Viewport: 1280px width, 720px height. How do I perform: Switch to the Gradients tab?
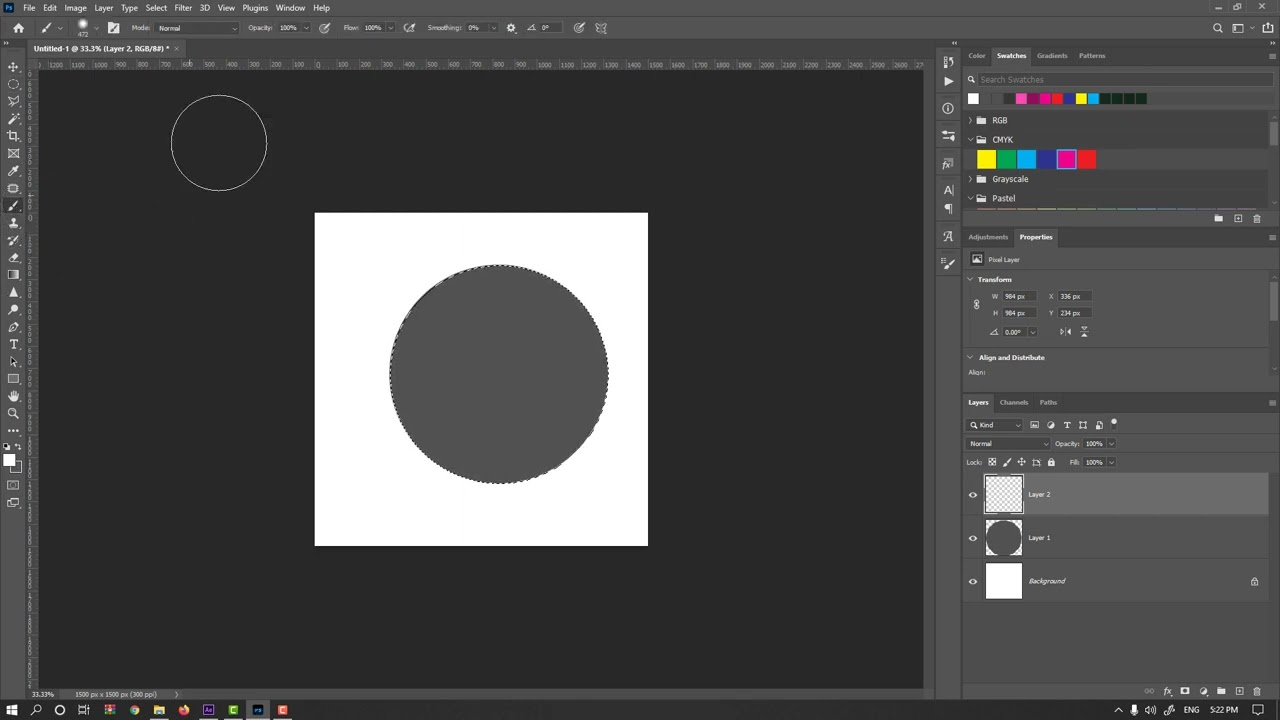1052,56
